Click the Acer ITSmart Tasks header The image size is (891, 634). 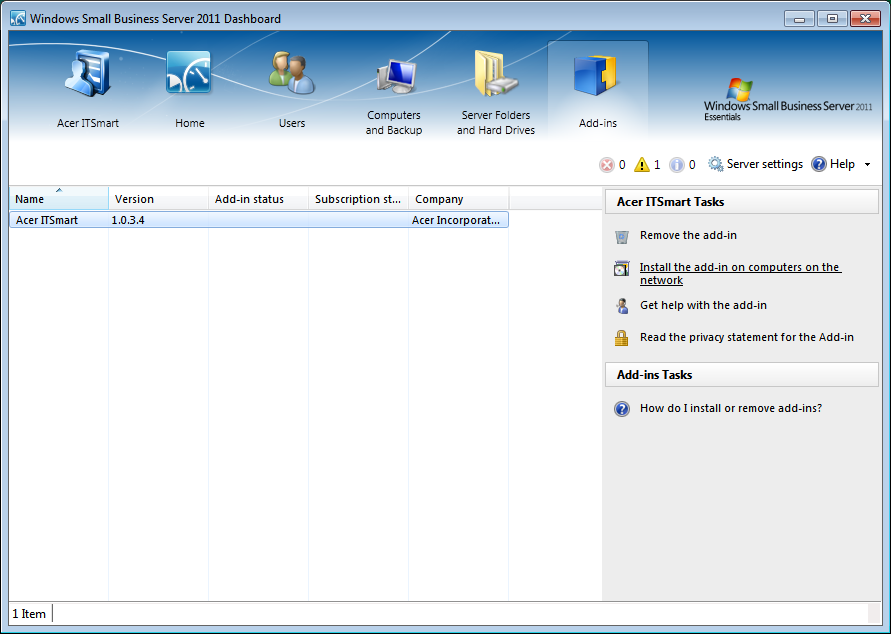(742, 202)
